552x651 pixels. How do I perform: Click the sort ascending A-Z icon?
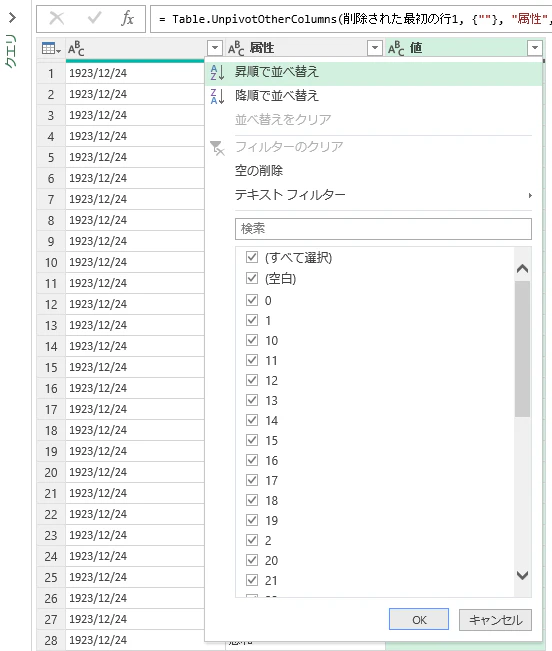tap(217, 72)
